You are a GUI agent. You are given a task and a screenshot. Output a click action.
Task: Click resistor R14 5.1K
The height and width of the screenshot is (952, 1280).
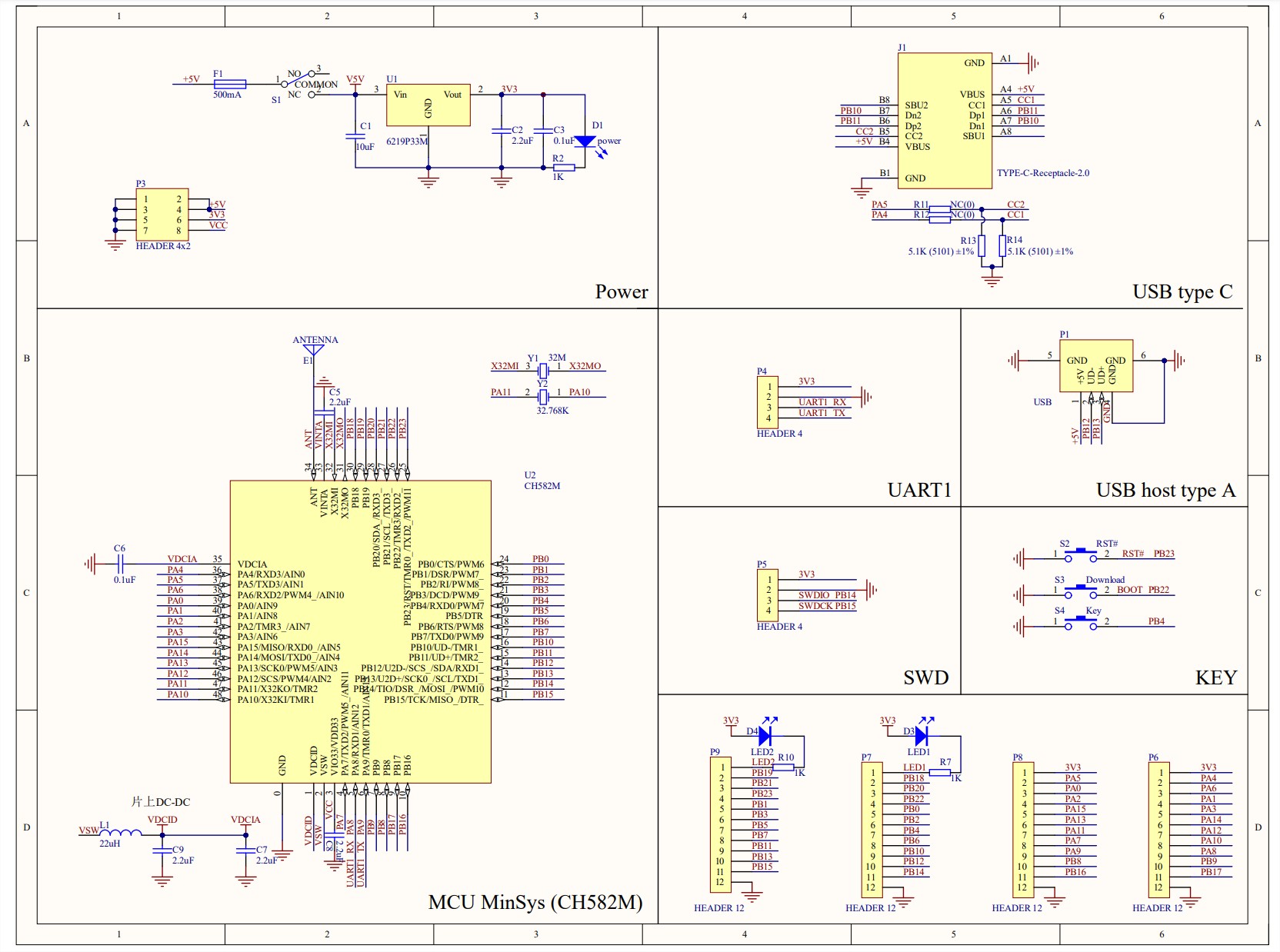coord(1002,245)
